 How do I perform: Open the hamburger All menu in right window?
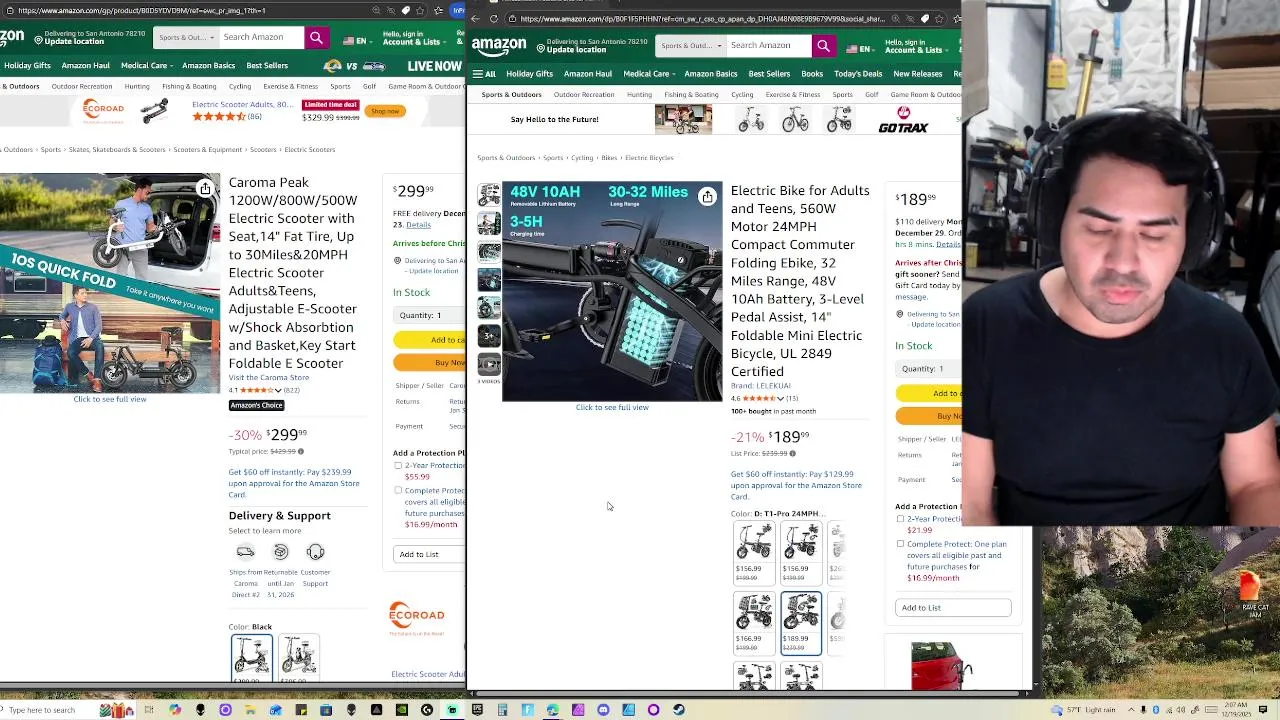[484, 74]
